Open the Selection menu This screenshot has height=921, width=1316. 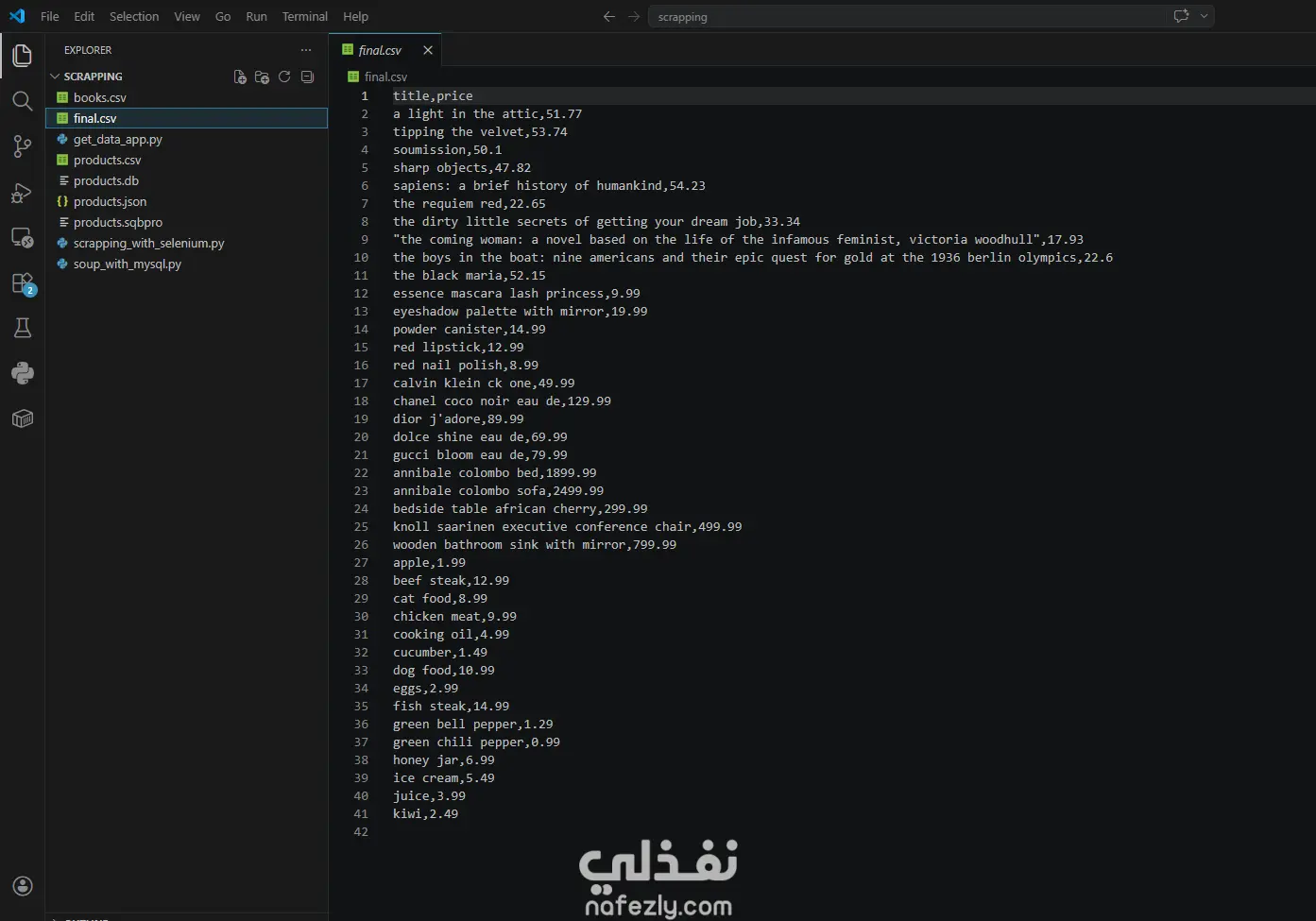[x=134, y=16]
